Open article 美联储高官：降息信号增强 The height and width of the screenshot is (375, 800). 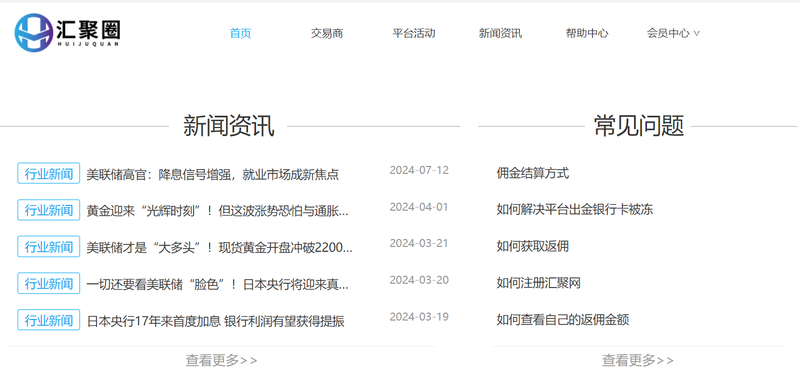213,174
